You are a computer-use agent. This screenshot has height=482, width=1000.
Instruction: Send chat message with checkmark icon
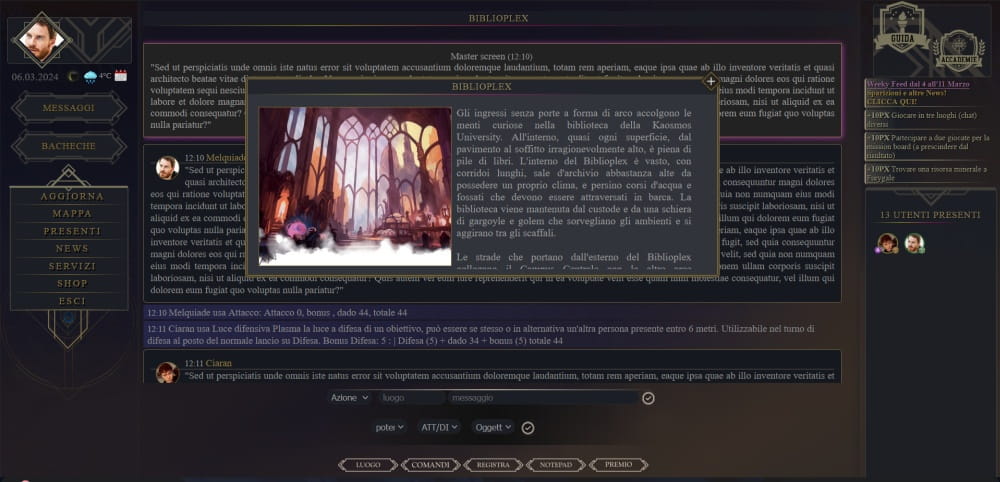(648, 398)
